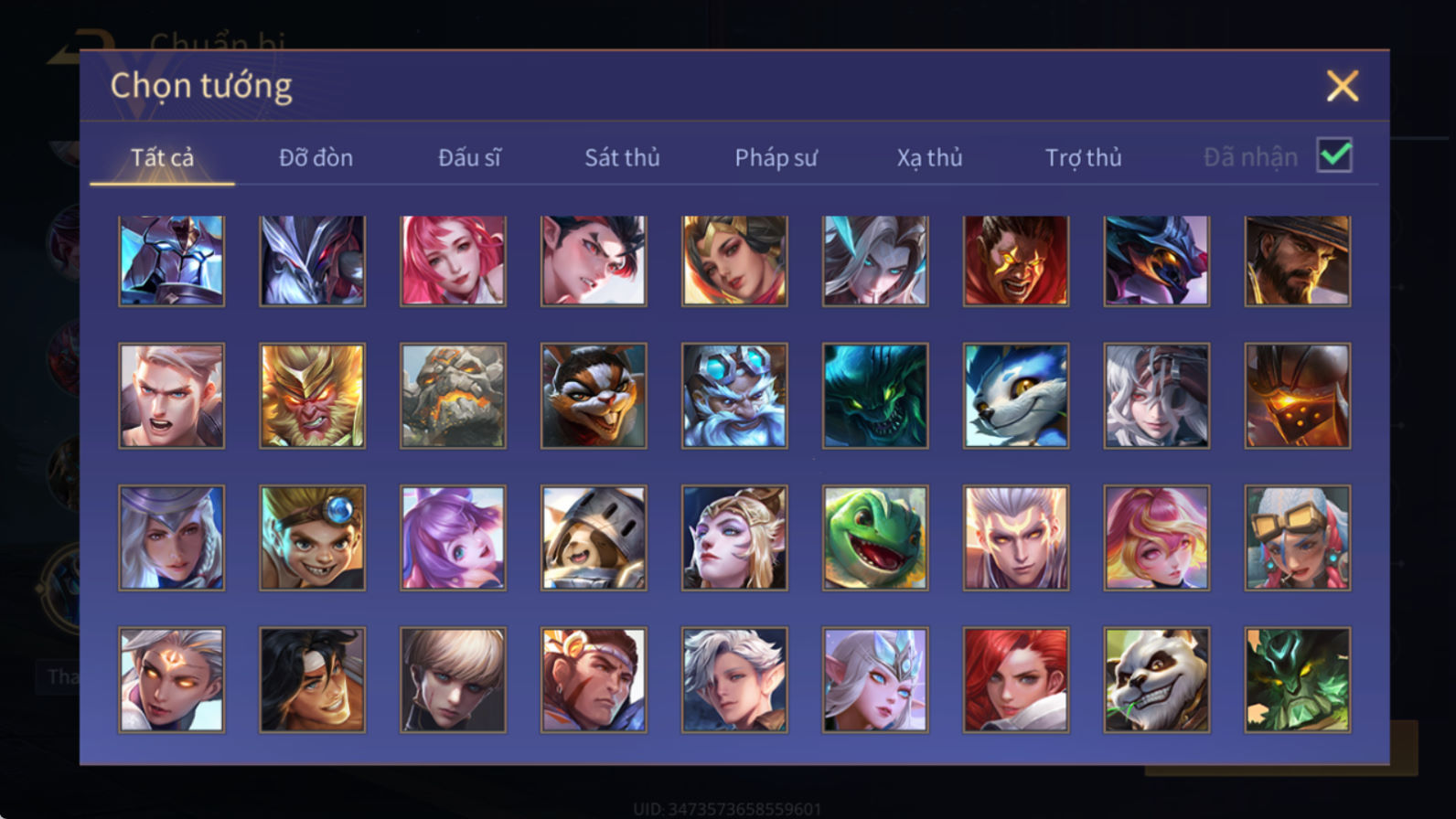
Task: Filter heroes by Xạ thủ tab
Action: pyautogui.click(x=929, y=157)
